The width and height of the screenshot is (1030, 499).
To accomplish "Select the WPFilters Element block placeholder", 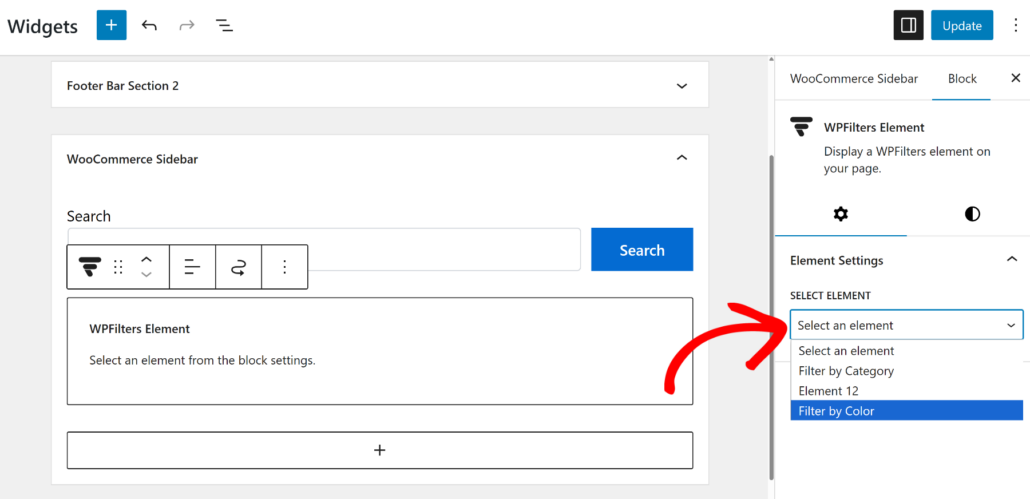I will tap(380, 351).
